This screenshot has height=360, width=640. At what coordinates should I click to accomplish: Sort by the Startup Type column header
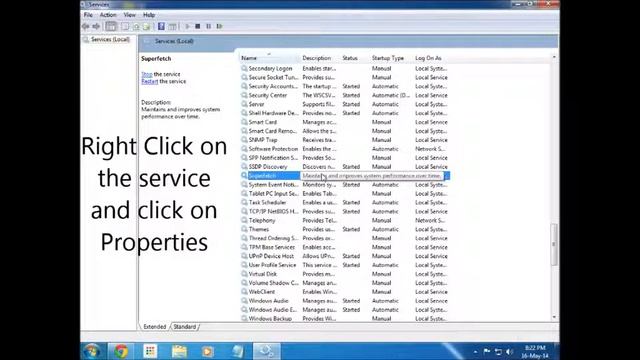click(391, 58)
